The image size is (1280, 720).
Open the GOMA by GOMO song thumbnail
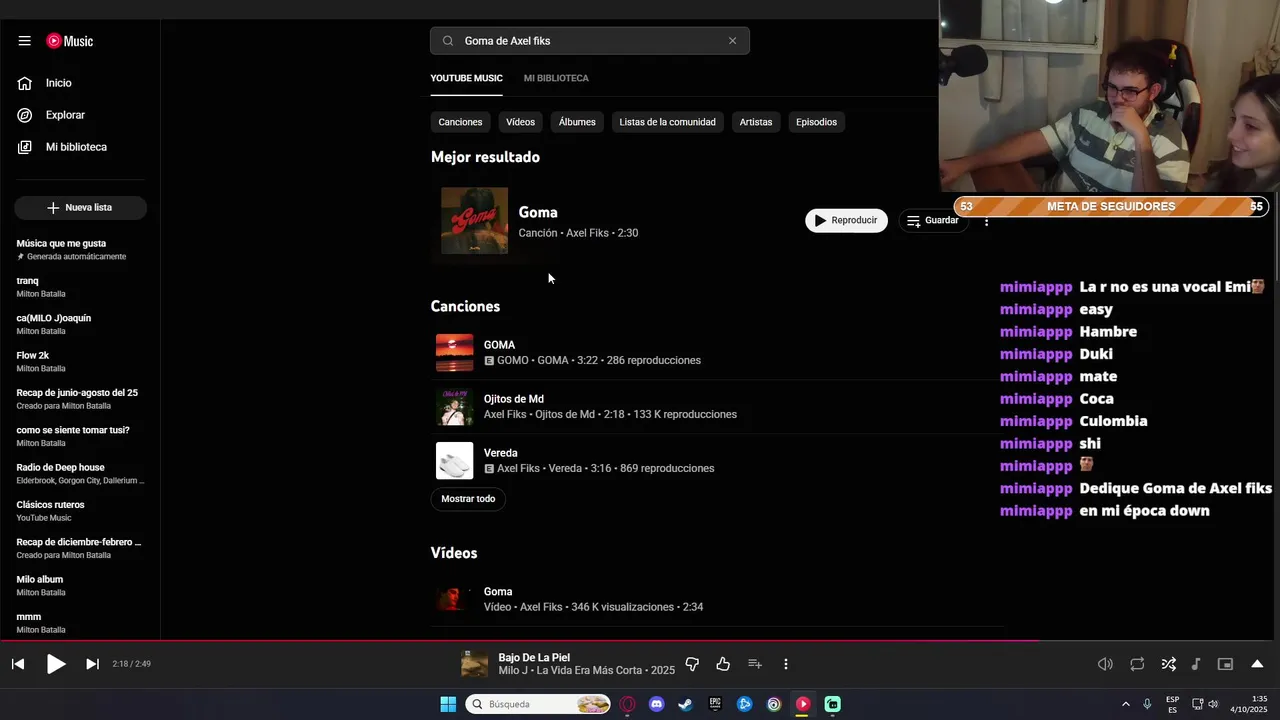click(x=454, y=353)
